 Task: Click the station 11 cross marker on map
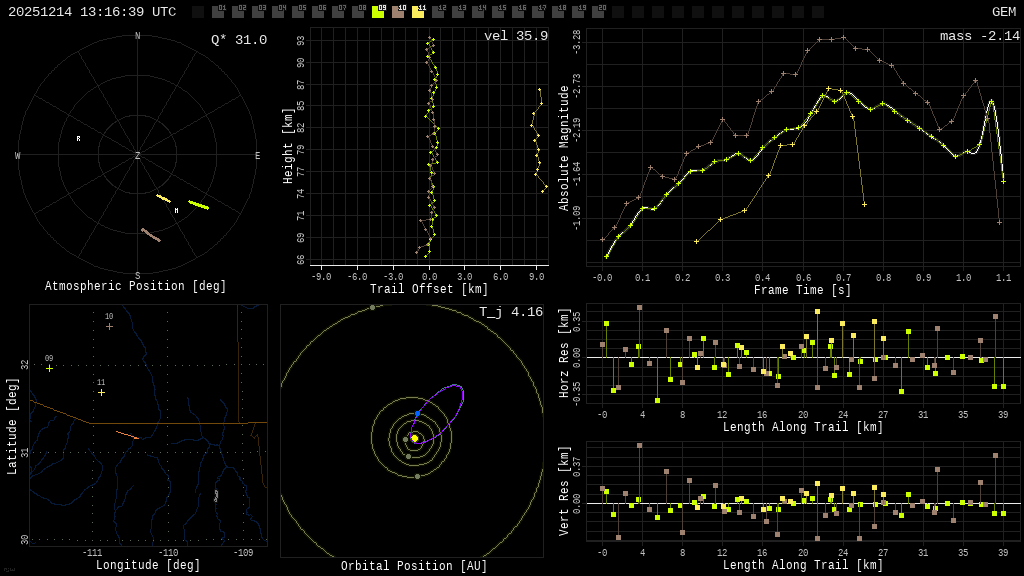click(x=101, y=392)
